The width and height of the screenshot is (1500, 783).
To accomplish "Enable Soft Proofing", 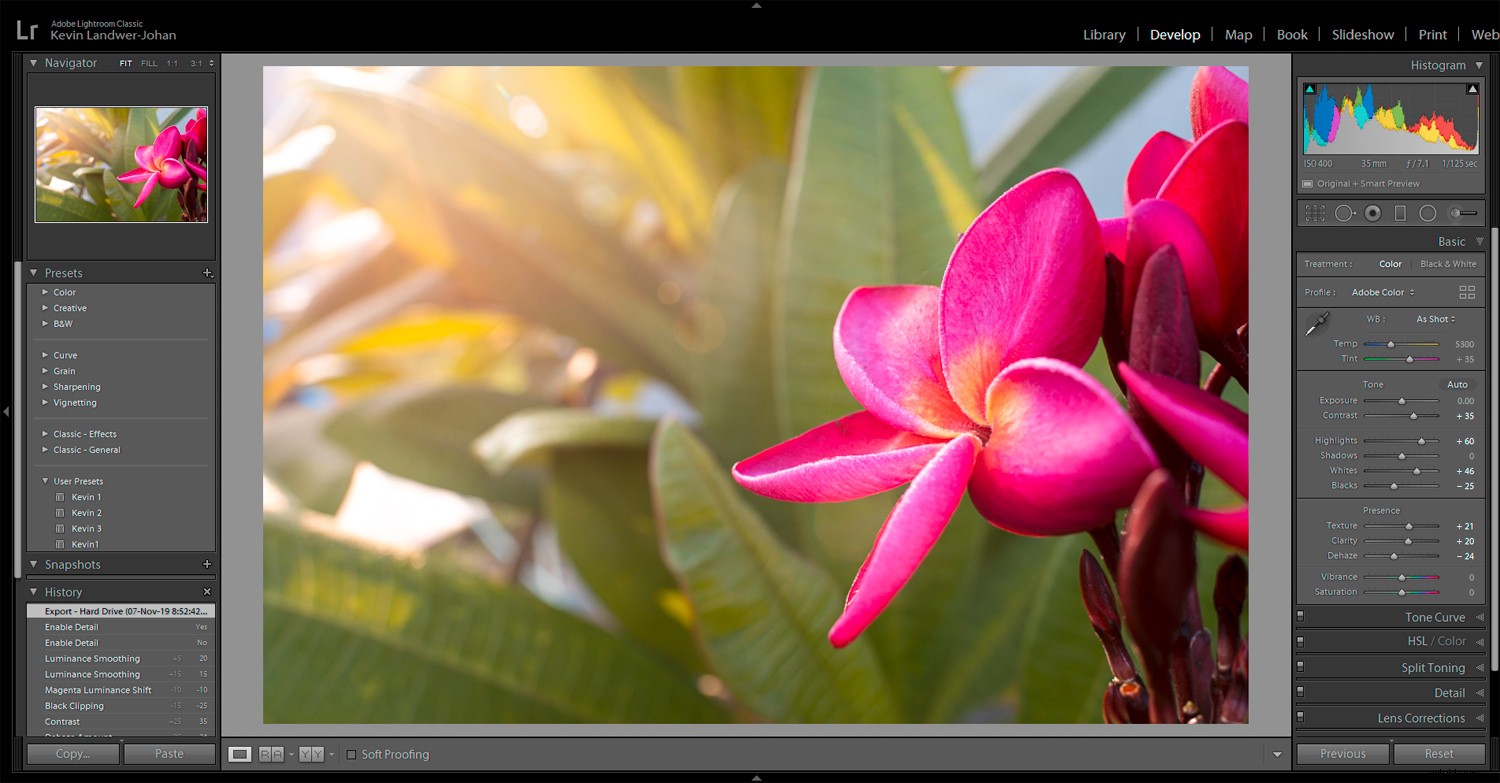I will [352, 754].
